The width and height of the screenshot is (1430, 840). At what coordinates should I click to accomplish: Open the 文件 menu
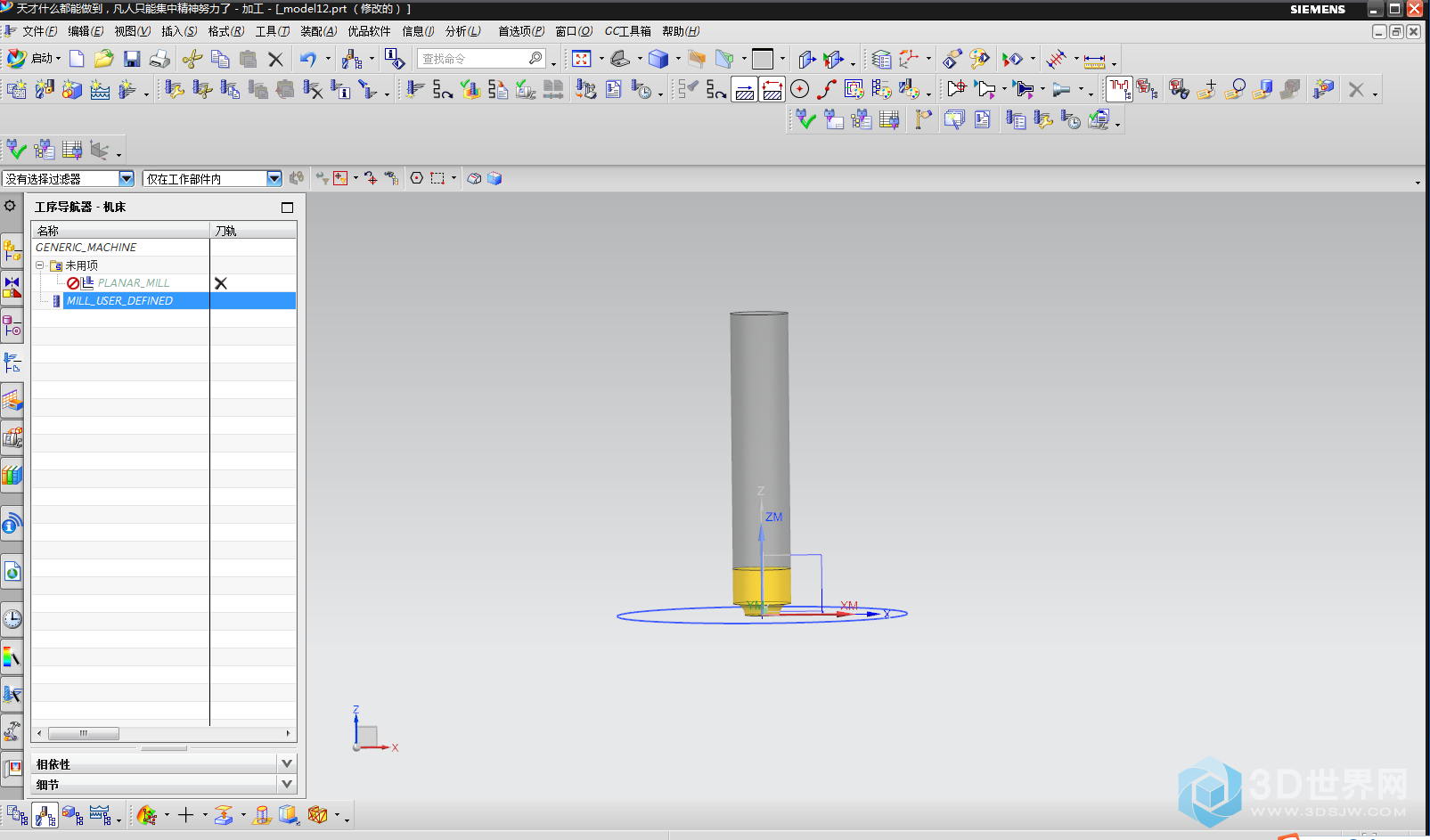40,31
